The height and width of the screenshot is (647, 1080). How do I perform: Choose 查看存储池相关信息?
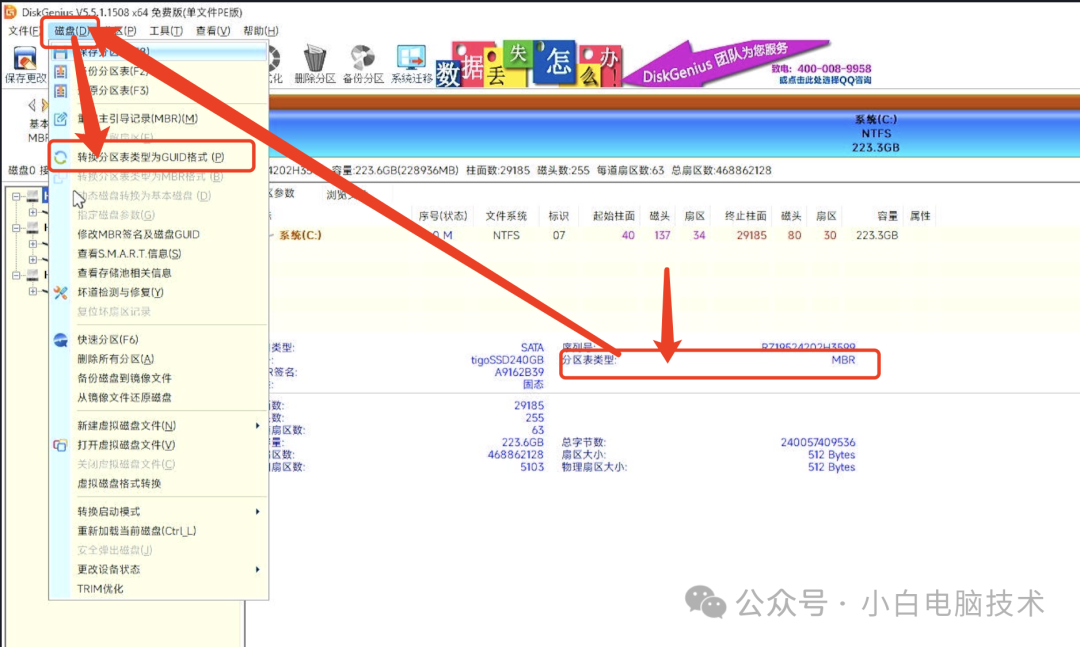pos(124,273)
